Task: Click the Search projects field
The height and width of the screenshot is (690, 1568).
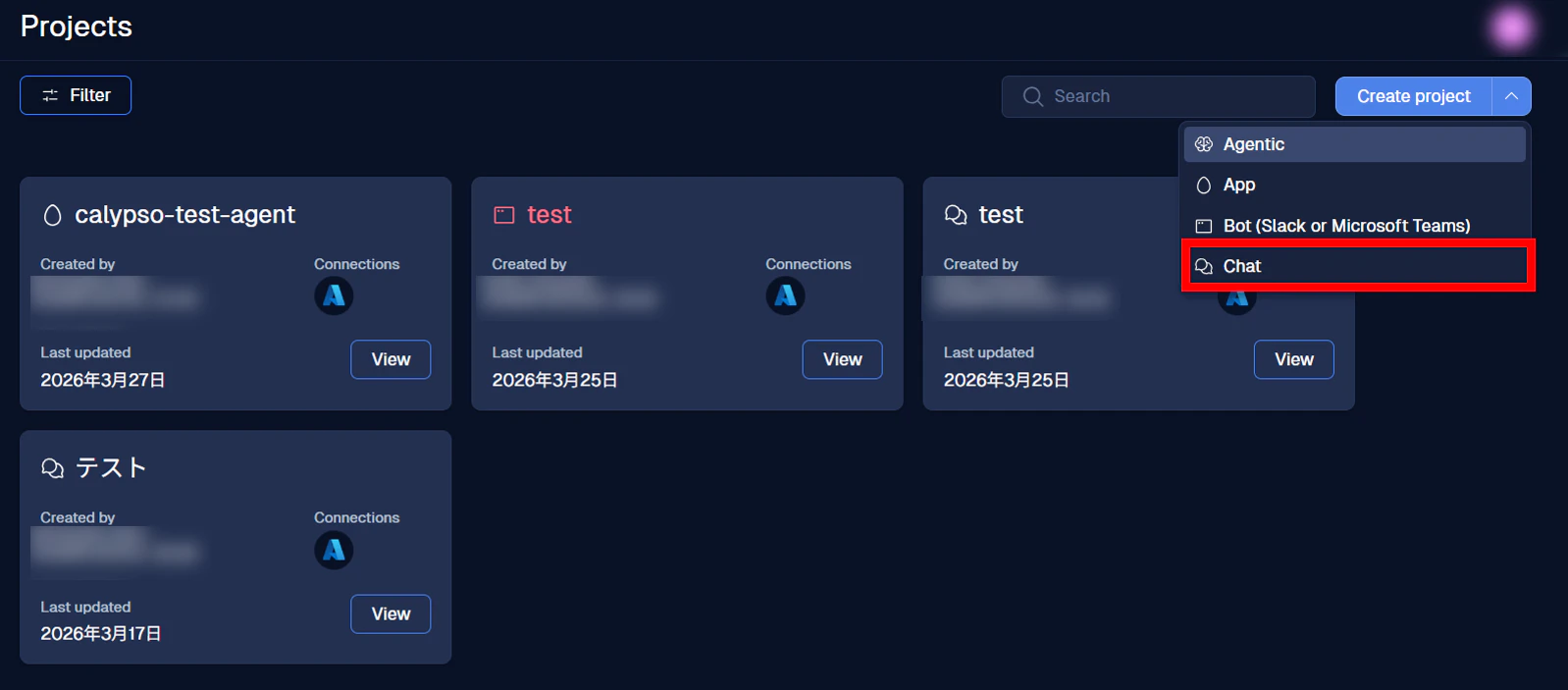Action: point(1158,96)
